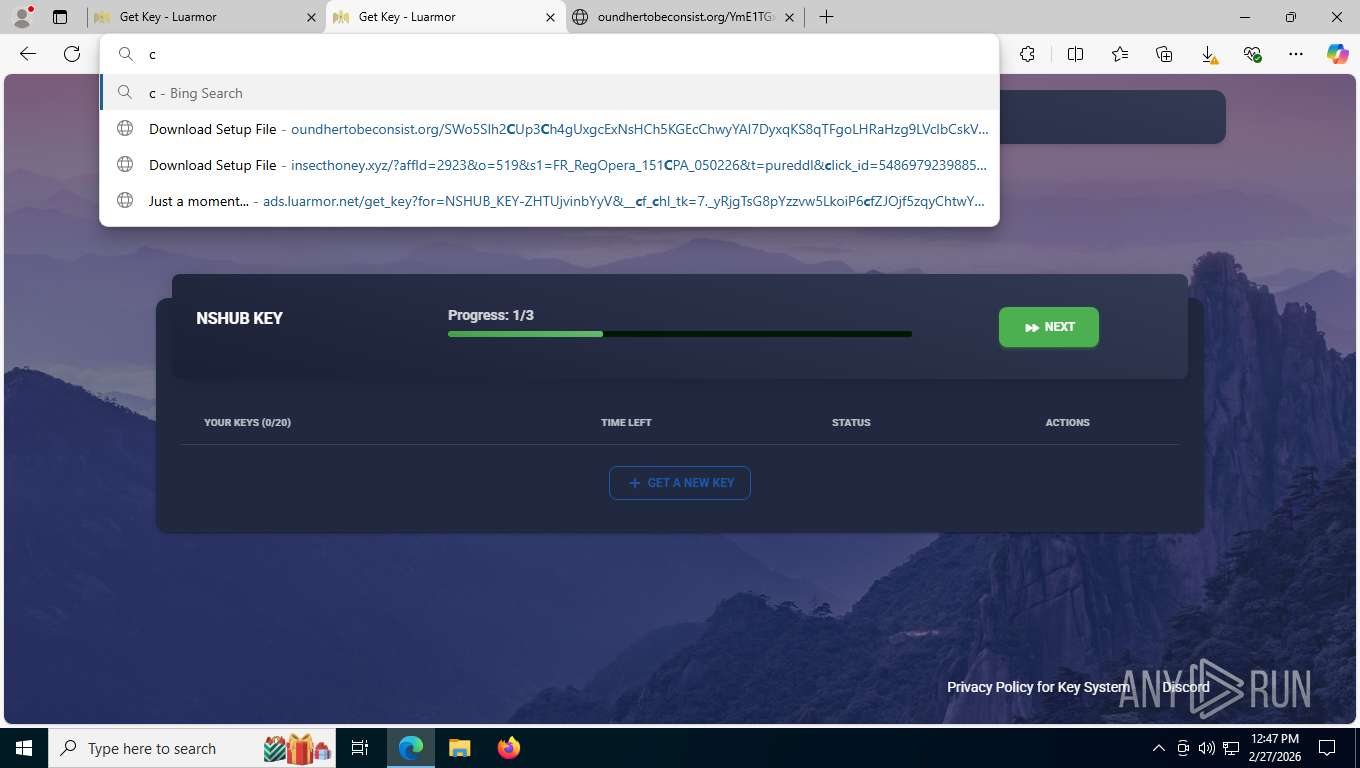The width and height of the screenshot is (1360, 768).
Task: Switch to oundhertobeconsist.org tab
Action: 685,17
